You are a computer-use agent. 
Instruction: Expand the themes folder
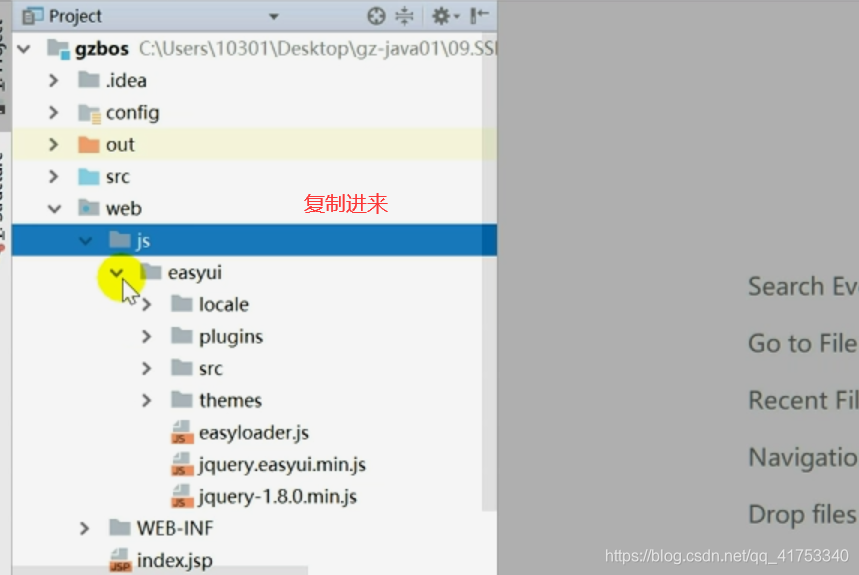(146, 400)
